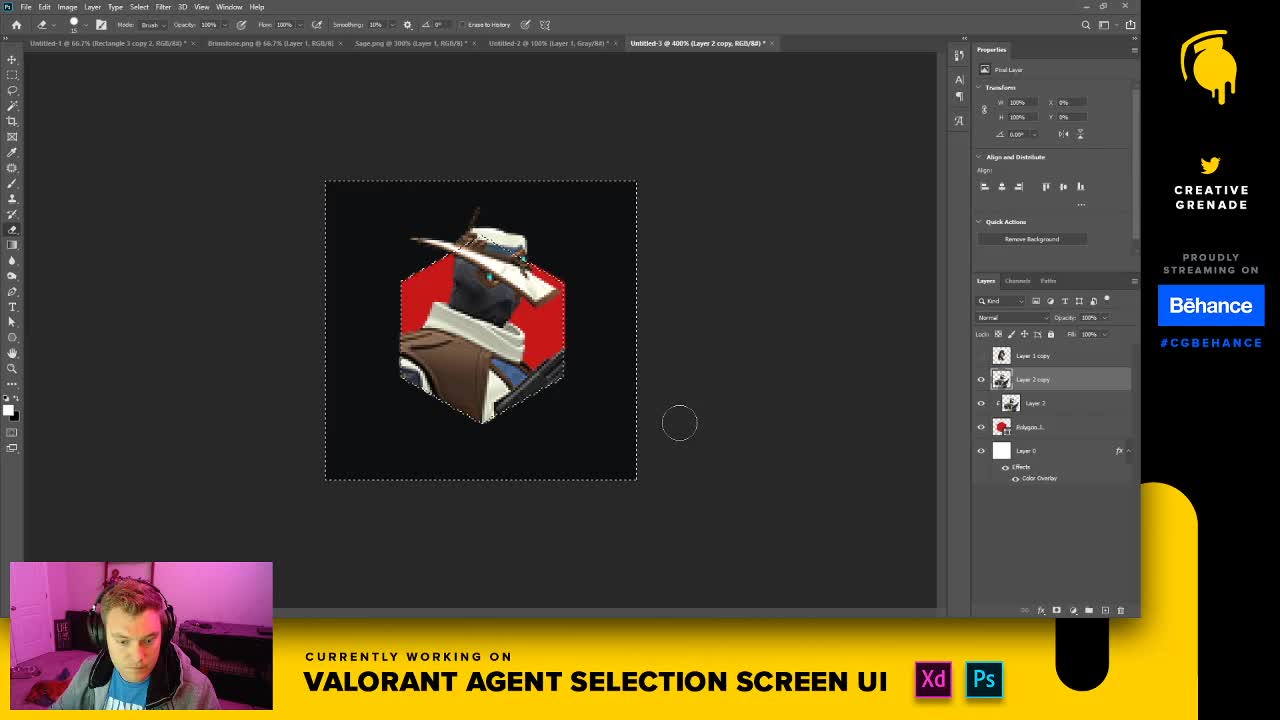Open the Normal blend mode dropdown

[x=1012, y=319]
